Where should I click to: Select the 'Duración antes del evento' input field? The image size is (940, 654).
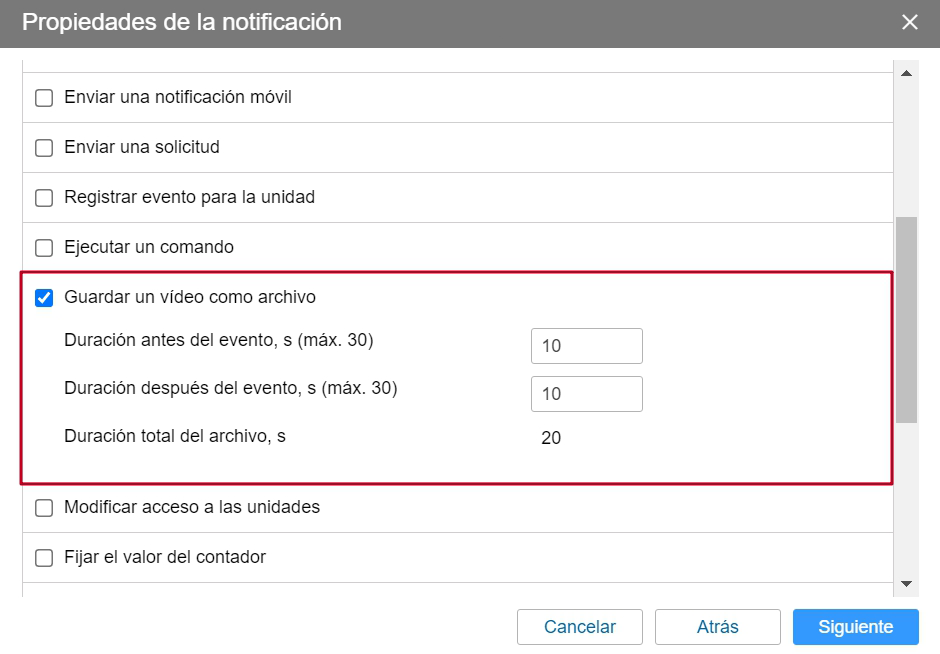click(x=586, y=345)
